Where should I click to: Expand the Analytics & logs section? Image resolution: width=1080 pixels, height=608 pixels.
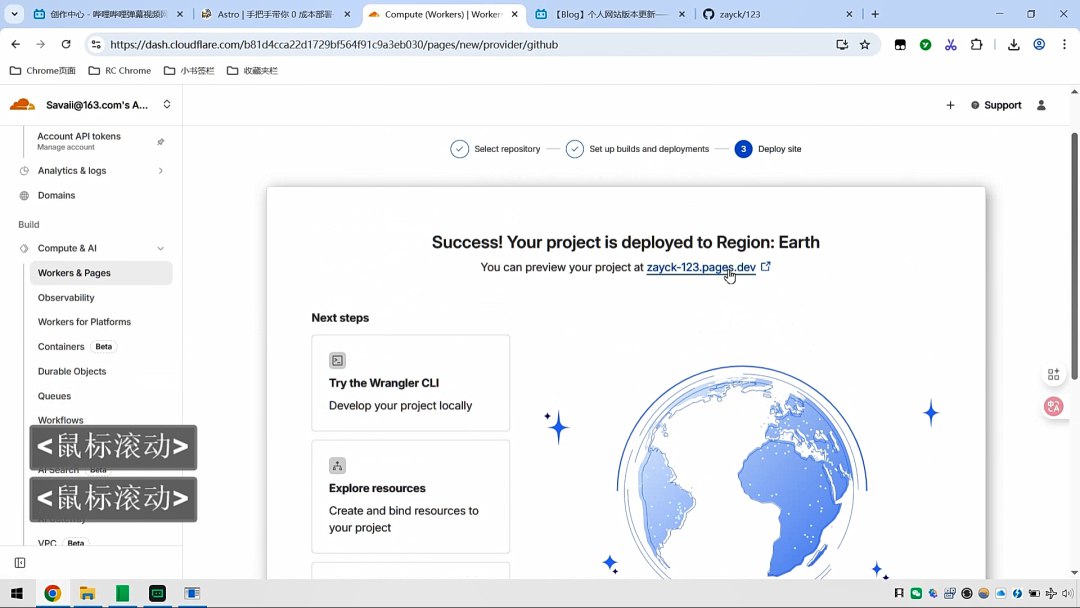click(x=160, y=171)
